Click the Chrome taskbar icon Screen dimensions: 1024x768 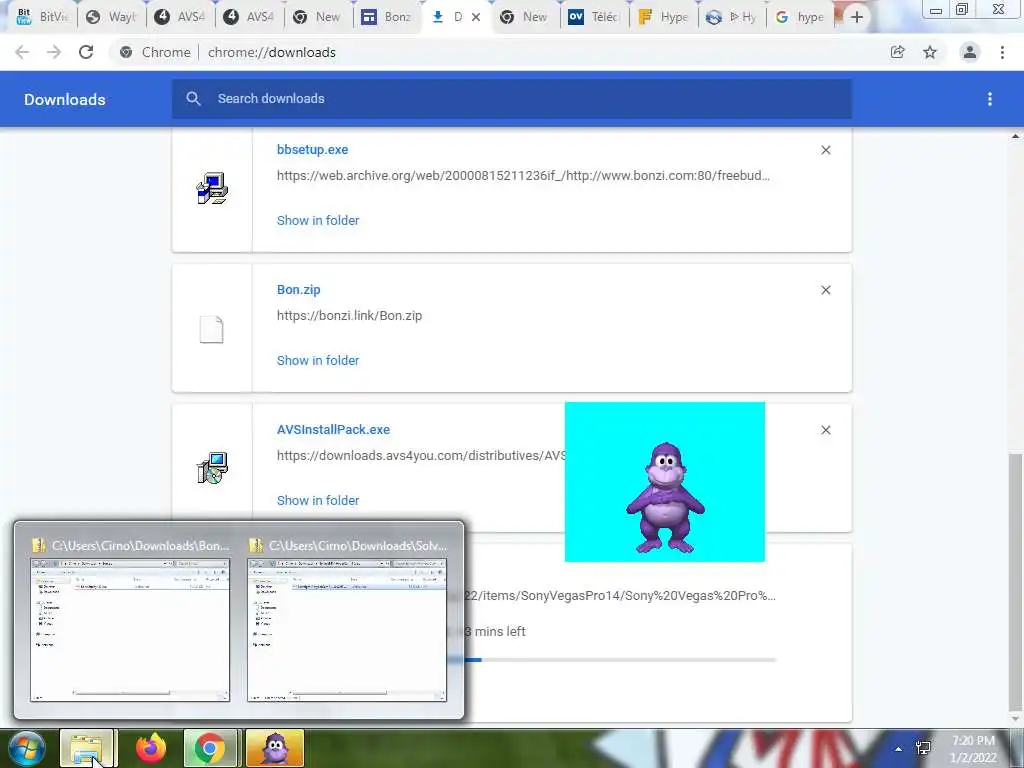point(210,748)
